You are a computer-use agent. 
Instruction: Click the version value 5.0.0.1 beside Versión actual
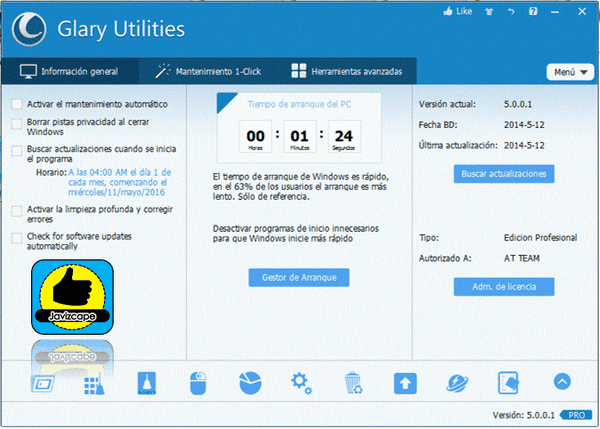point(518,104)
